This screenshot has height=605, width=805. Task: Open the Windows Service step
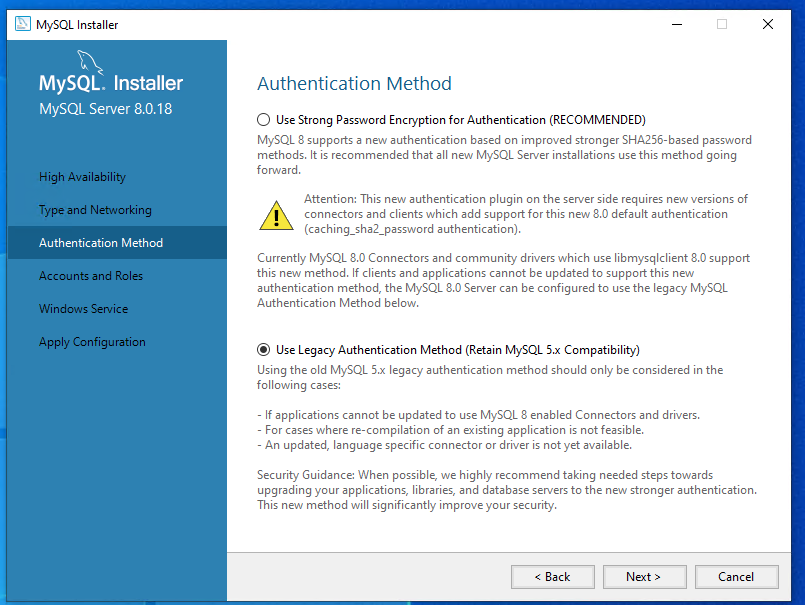point(83,309)
